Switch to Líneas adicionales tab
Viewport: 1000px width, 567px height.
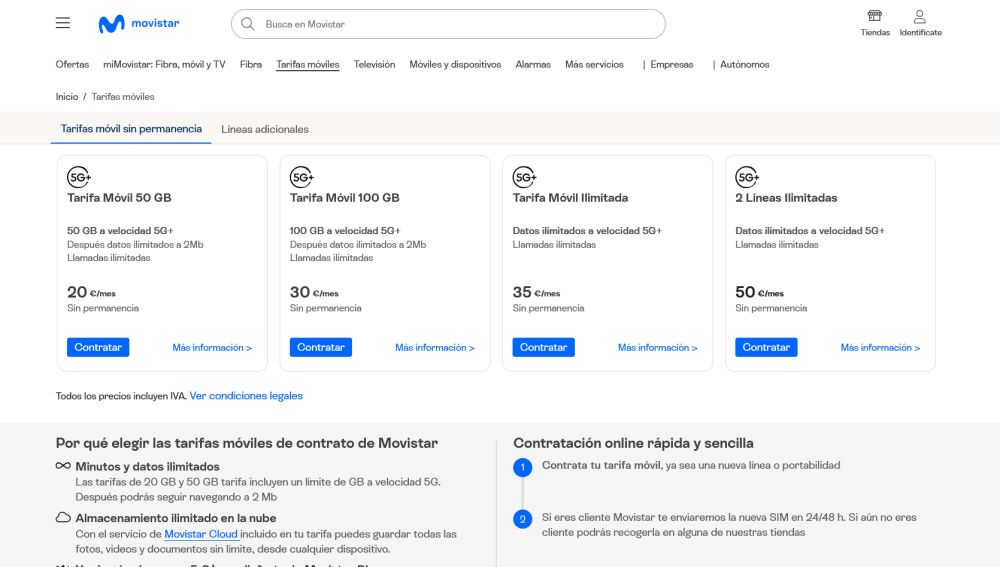click(265, 129)
